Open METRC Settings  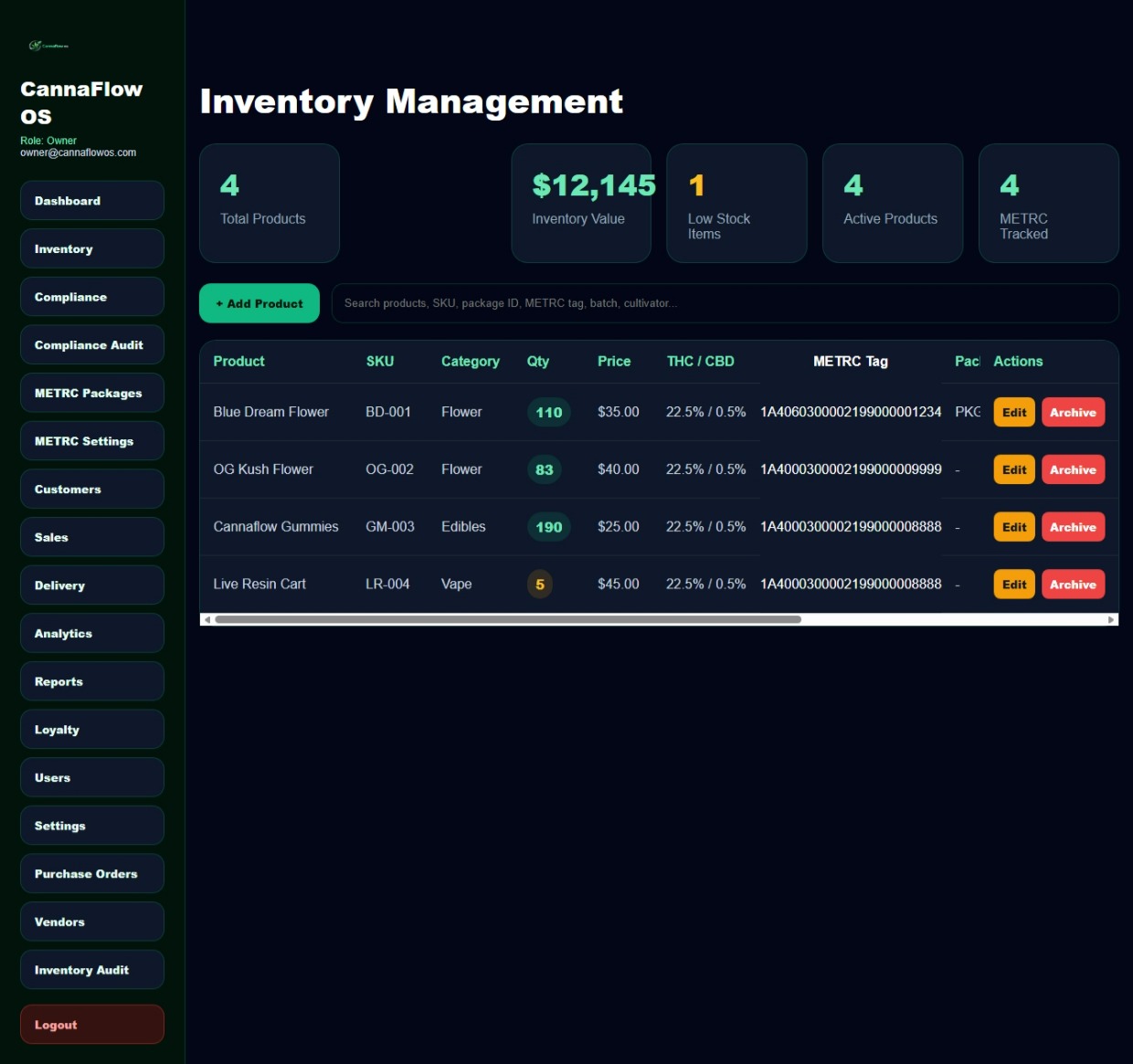click(x=92, y=441)
